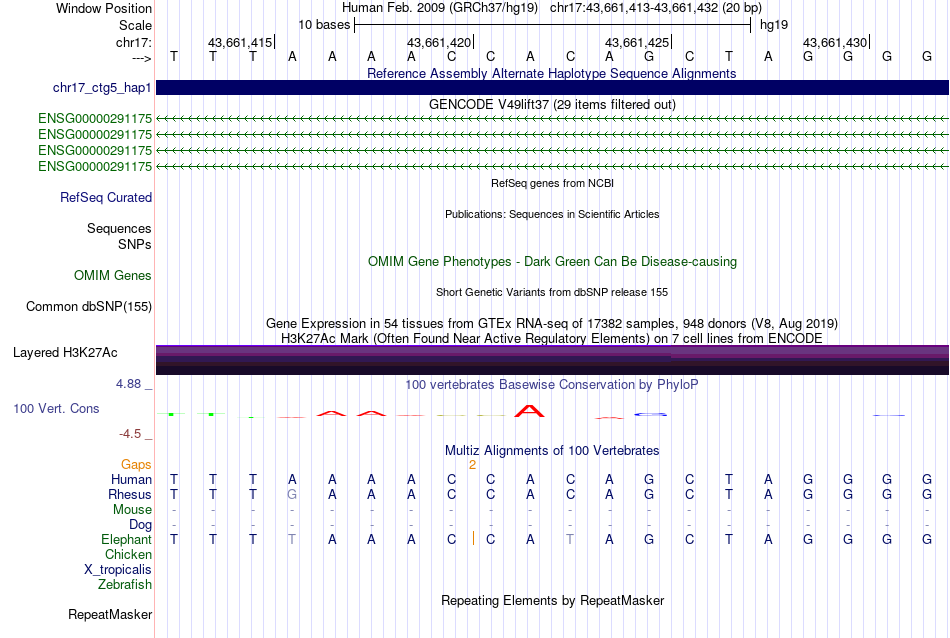Click the 43,661,415 coordinate marker
The width and height of the screenshot is (950, 638).
point(240,42)
